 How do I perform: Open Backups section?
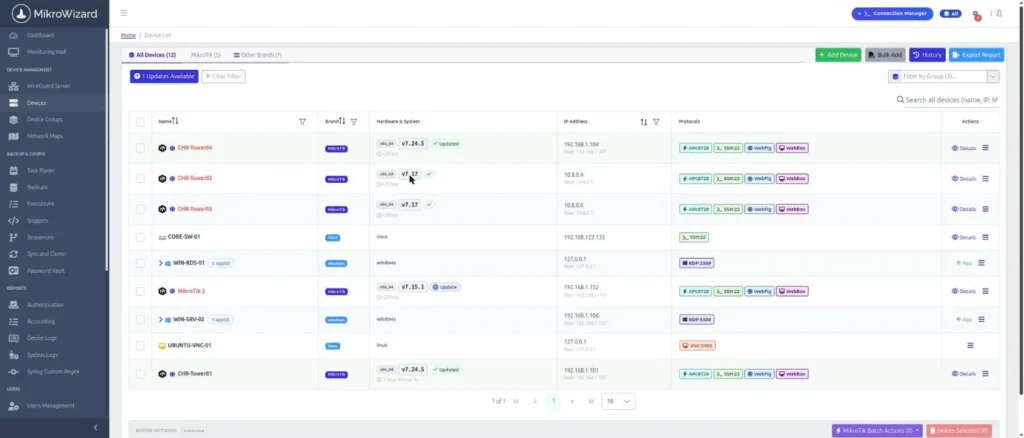tap(37, 187)
